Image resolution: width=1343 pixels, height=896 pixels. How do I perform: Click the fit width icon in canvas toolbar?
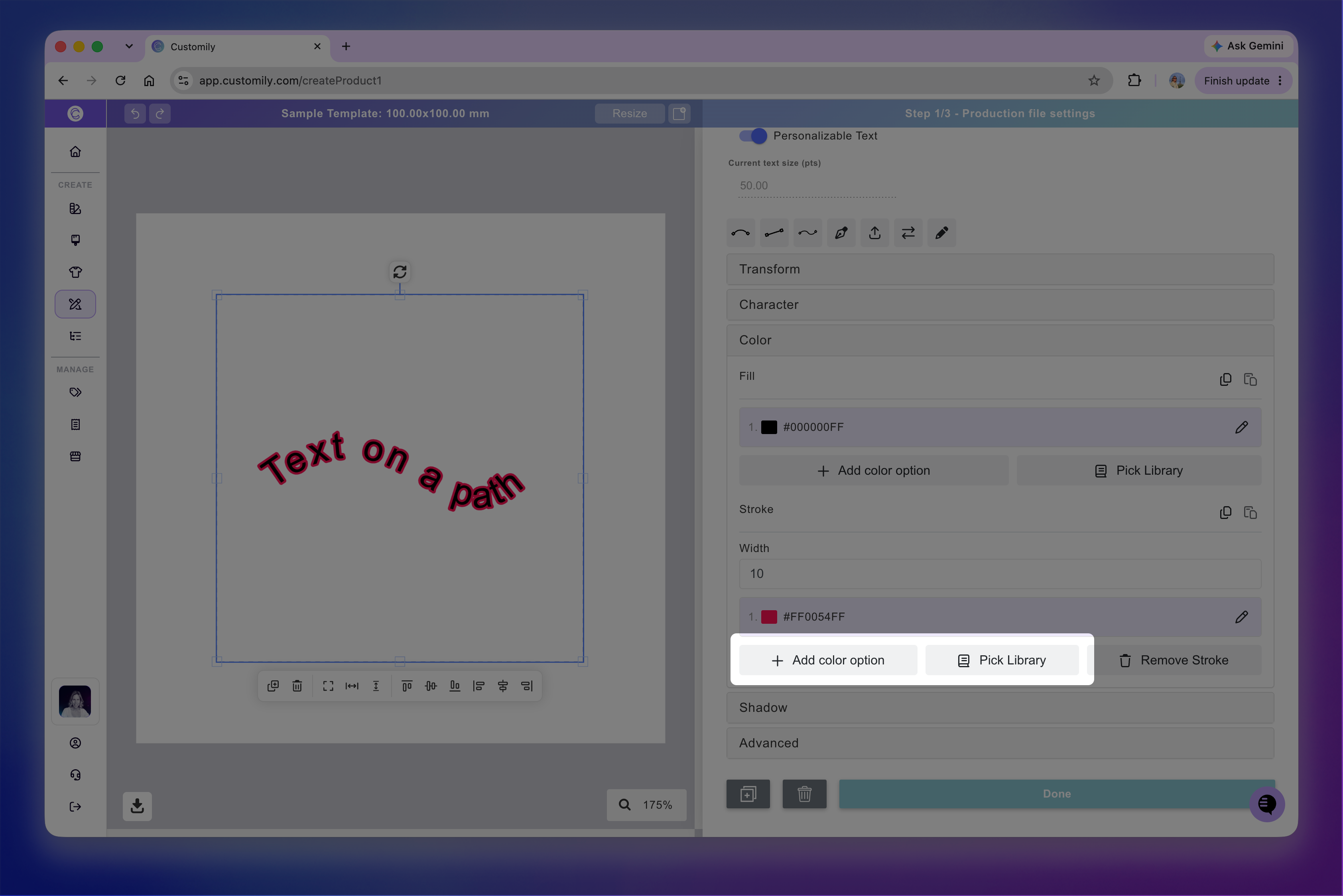[x=352, y=686]
